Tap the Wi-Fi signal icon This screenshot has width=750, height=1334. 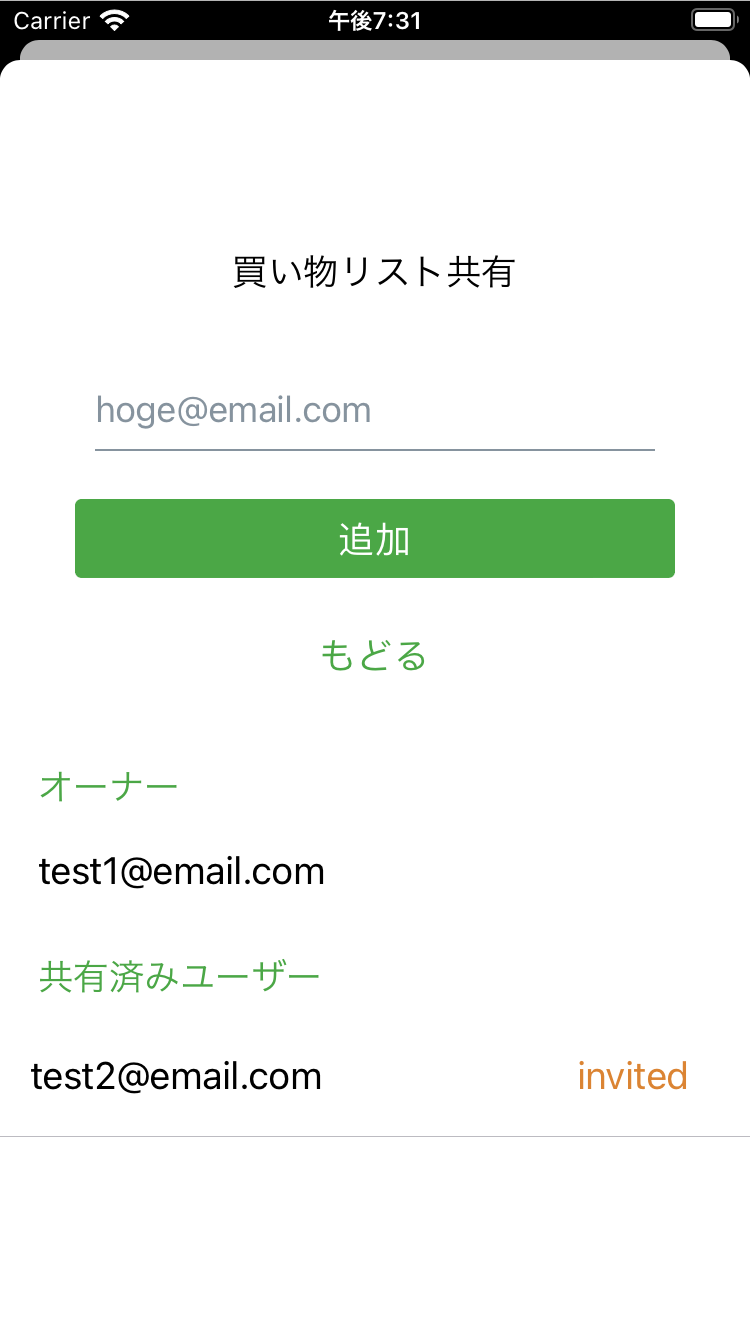[x=117, y=20]
